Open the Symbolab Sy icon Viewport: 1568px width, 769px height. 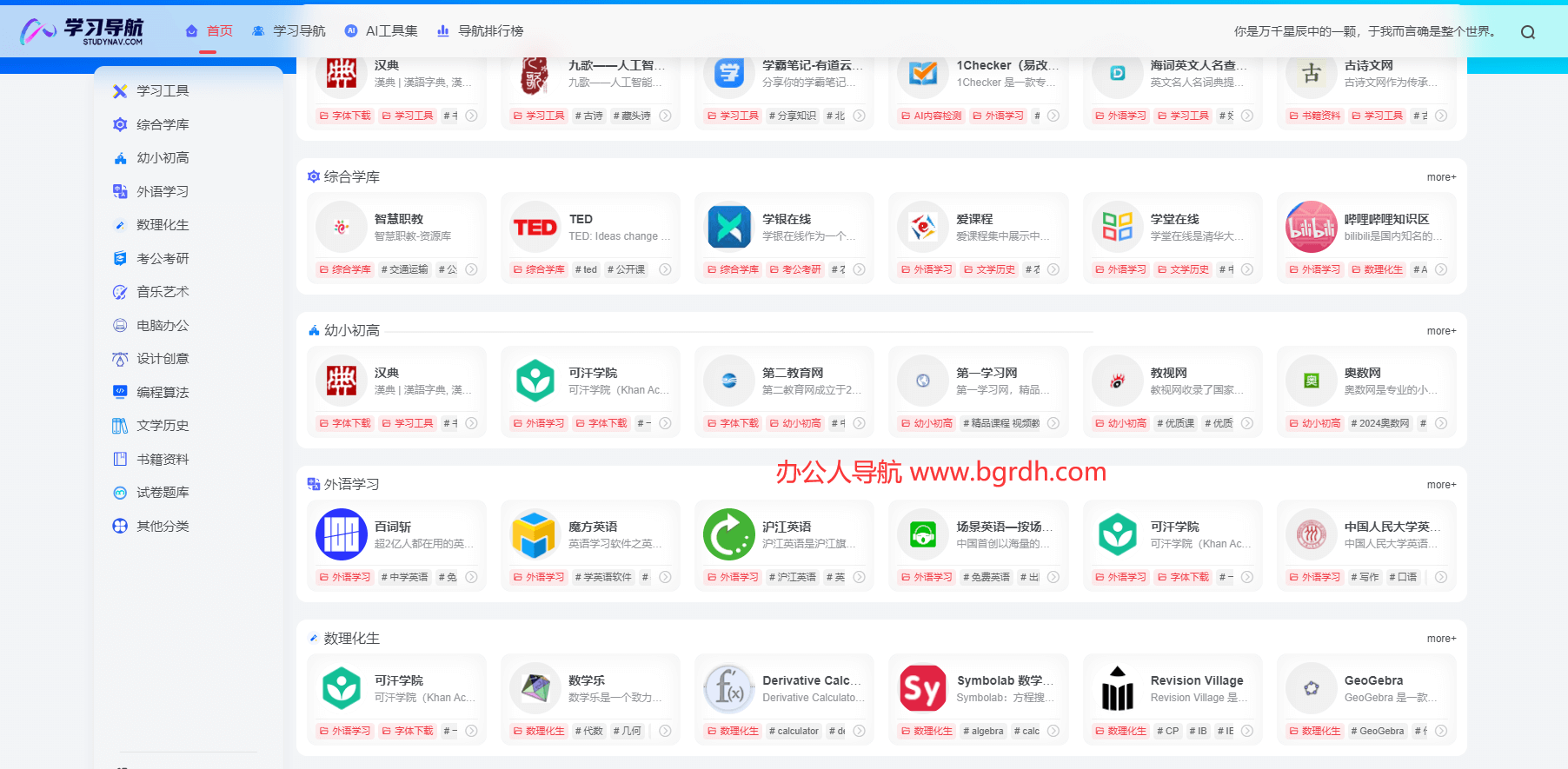[x=922, y=689]
